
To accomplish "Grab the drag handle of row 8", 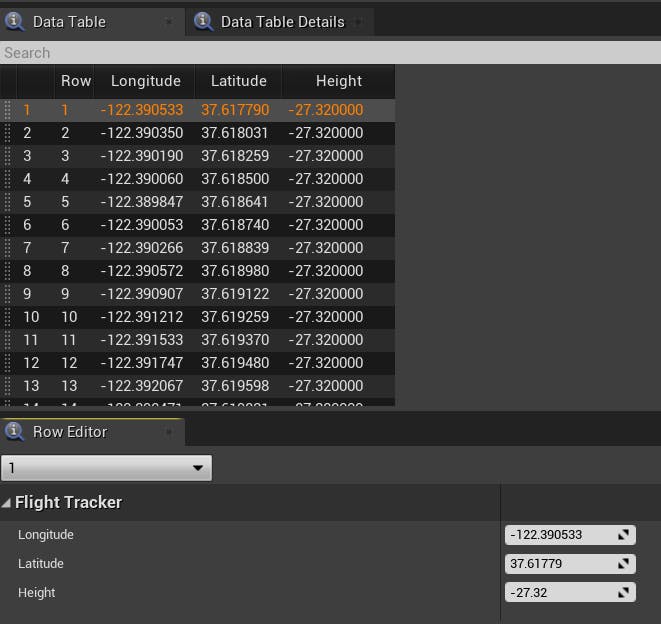I will pyautogui.click(x=7, y=271).
